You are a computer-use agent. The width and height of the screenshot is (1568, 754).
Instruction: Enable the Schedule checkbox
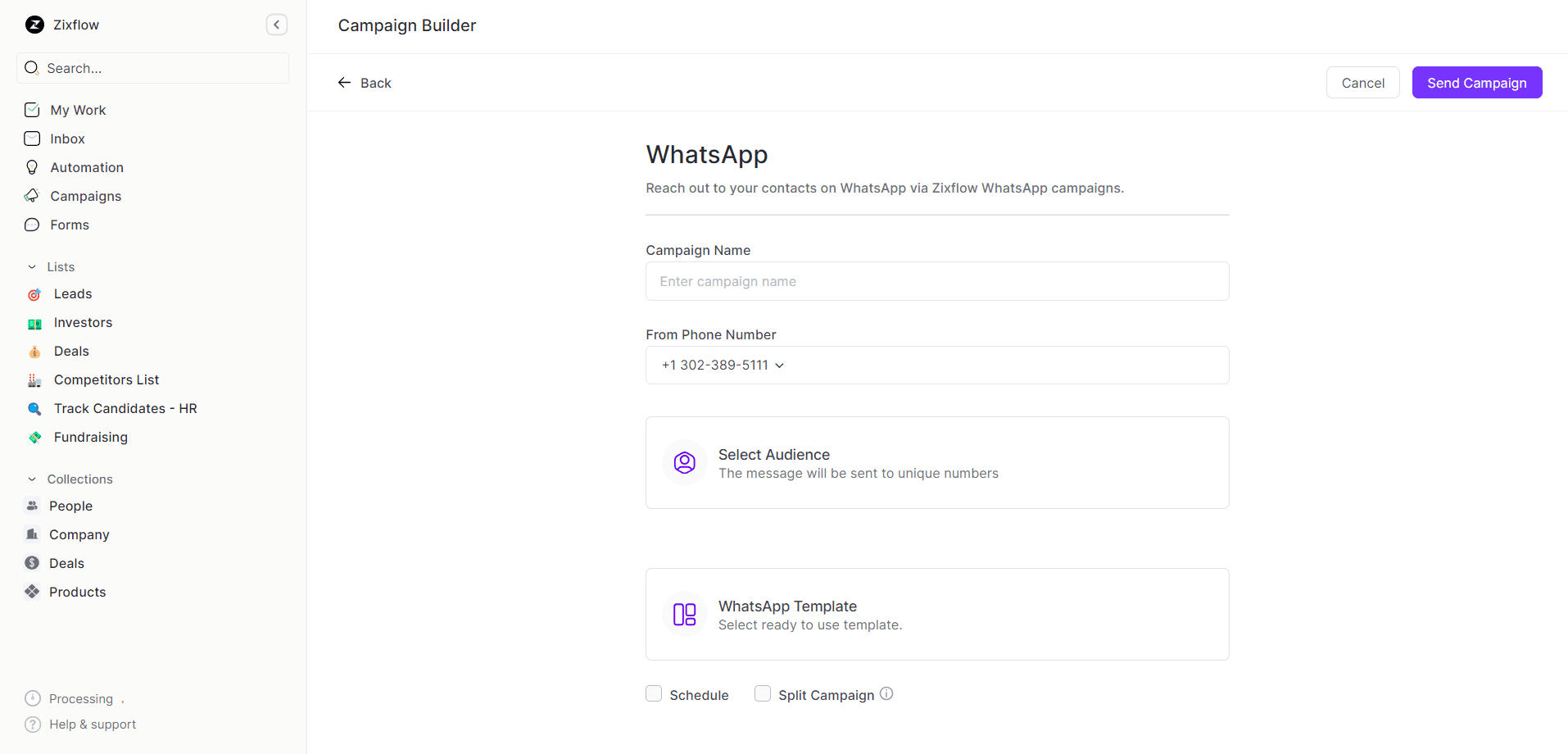pos(654,693)
